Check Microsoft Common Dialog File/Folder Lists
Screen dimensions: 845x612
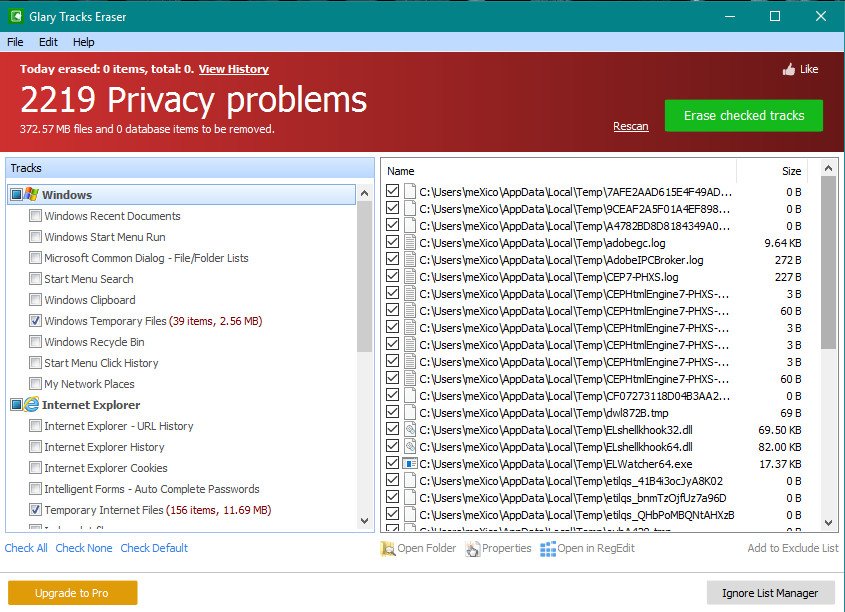pyautogui.click(x=35, y=258)
